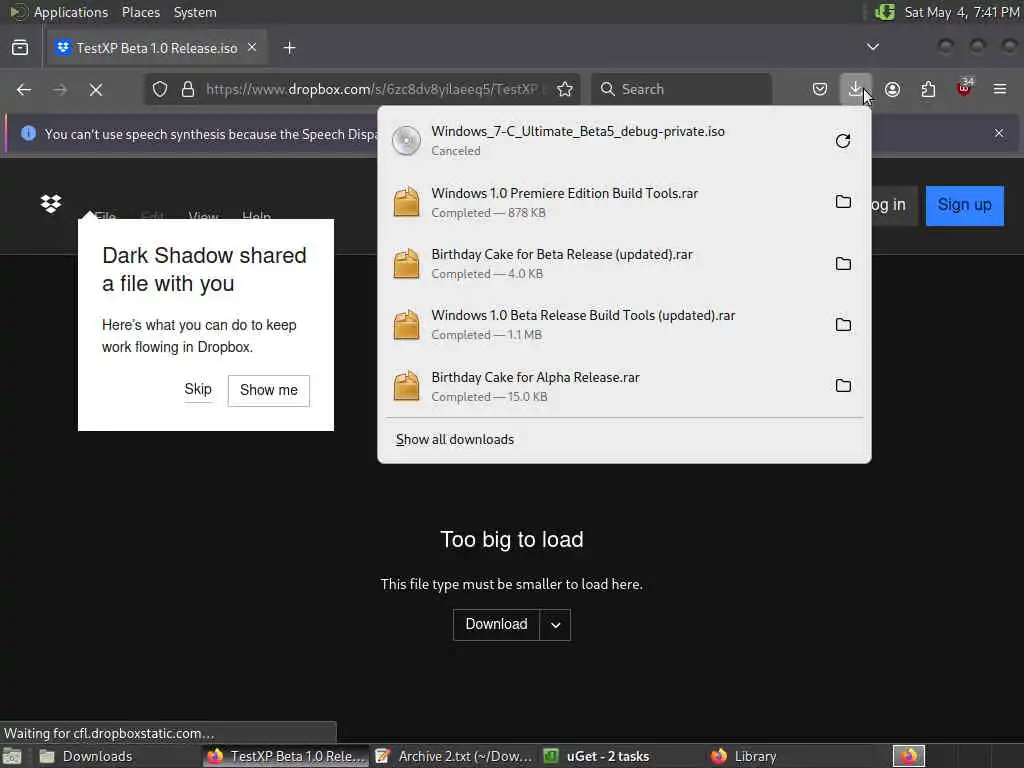1024x768 pixels.
Task: Click the Firefox workspace switcher thumbnail
Action: pyautogui.click(x=908, y=756)
